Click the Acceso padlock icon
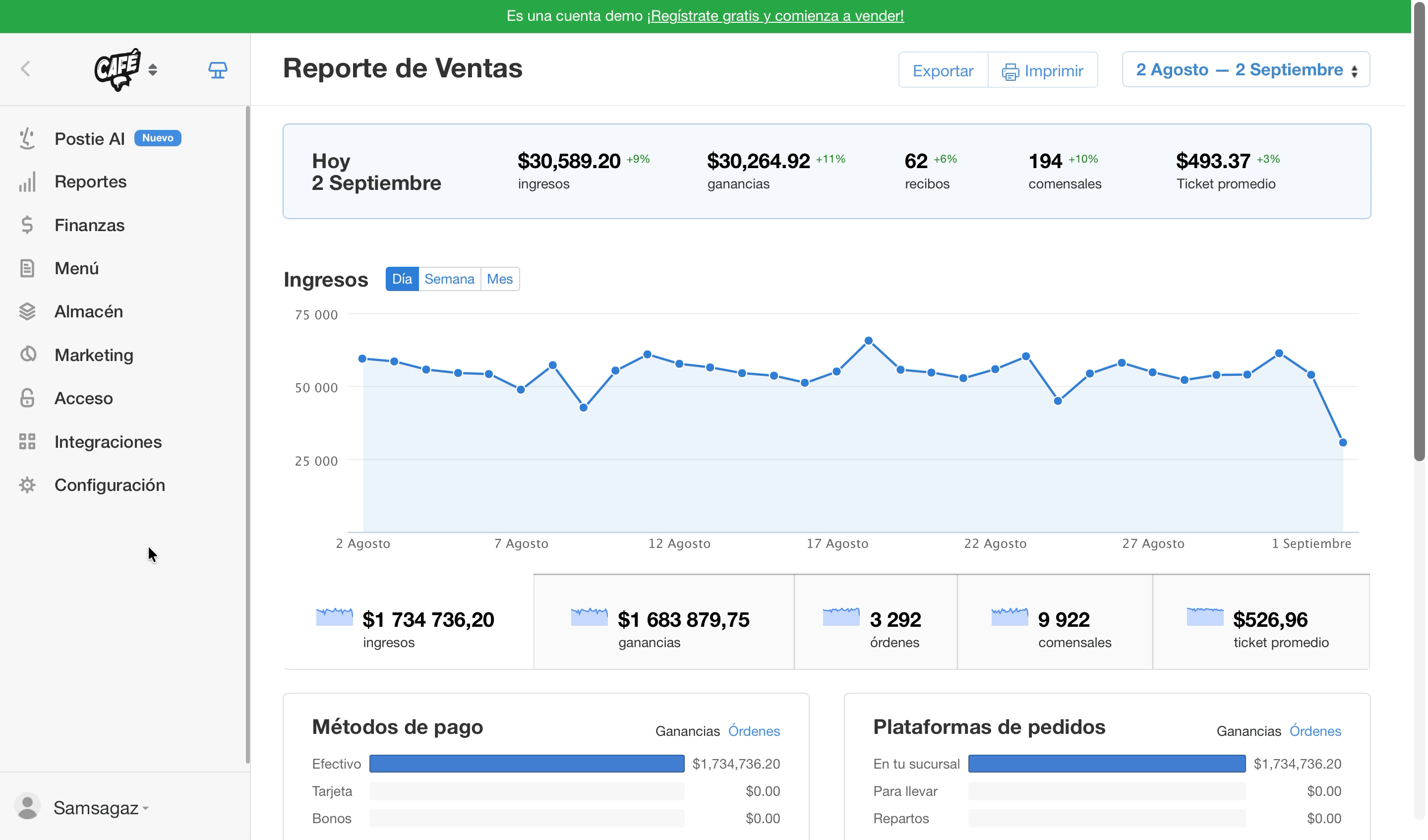 click(x=27, y=399)
